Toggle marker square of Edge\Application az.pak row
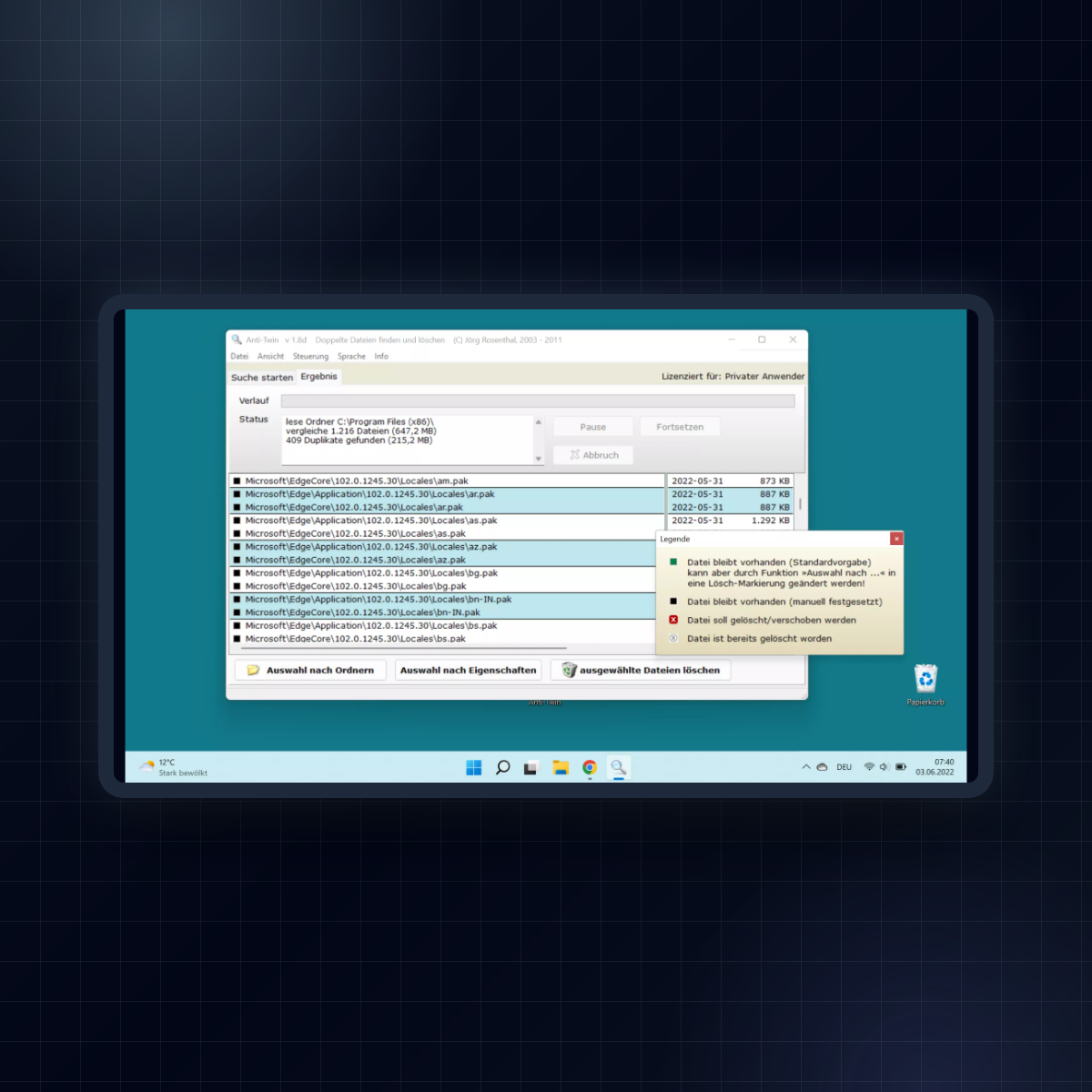The image size is (1092, 1092). point(237,547)
